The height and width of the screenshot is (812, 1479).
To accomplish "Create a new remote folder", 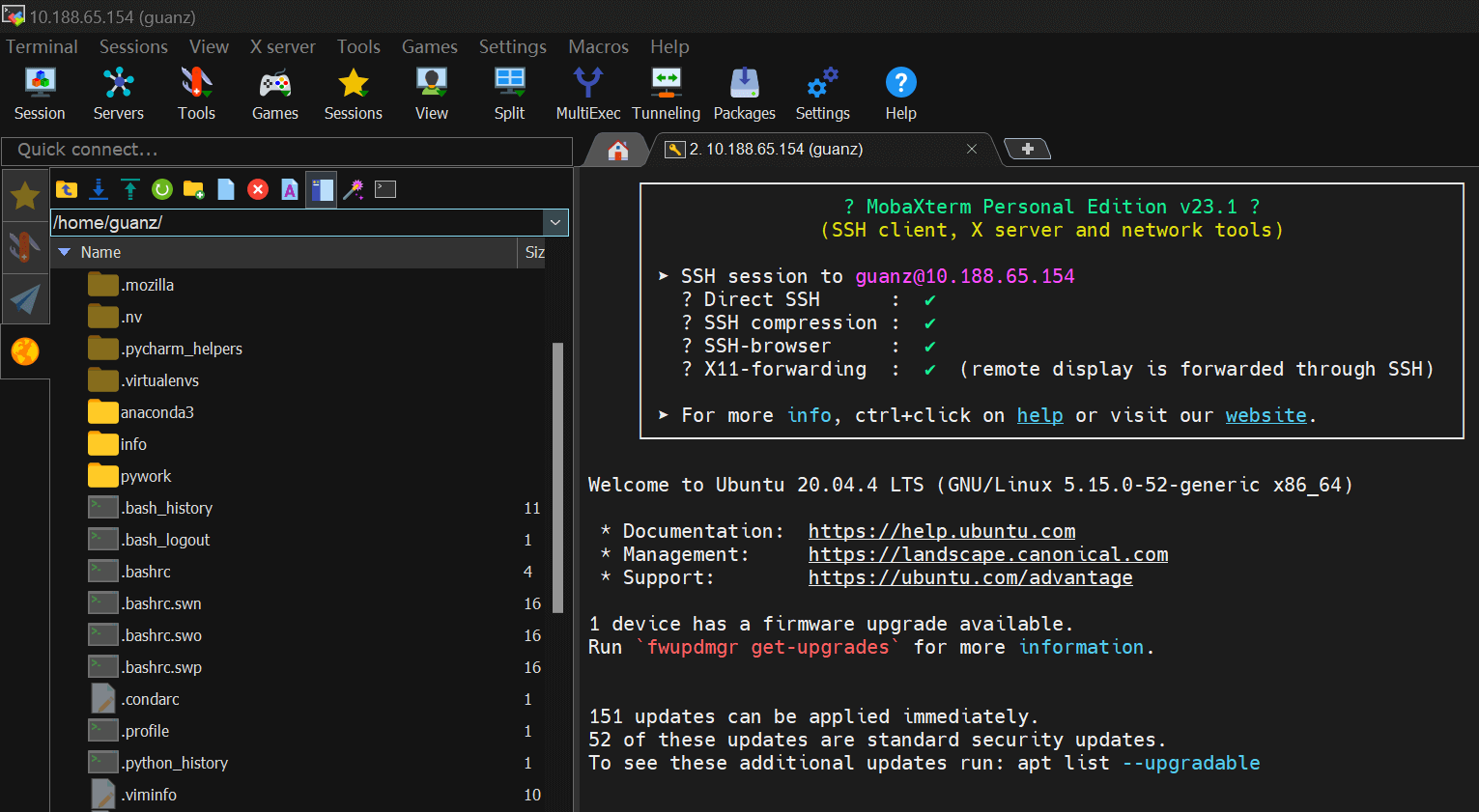I will point(194,189).
